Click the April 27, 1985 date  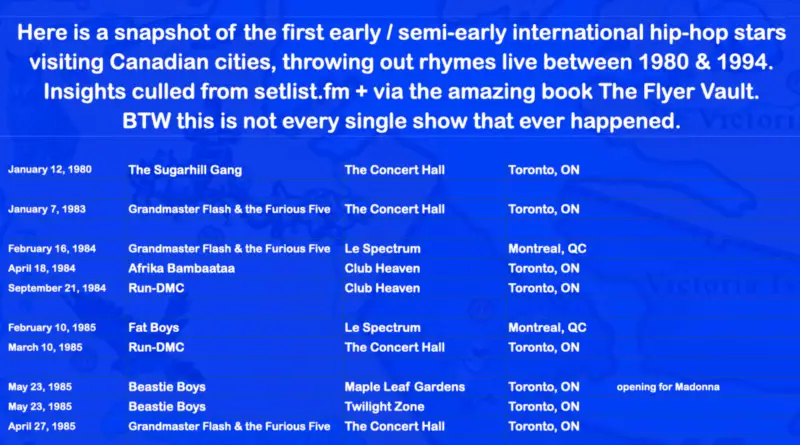[42, 427]
